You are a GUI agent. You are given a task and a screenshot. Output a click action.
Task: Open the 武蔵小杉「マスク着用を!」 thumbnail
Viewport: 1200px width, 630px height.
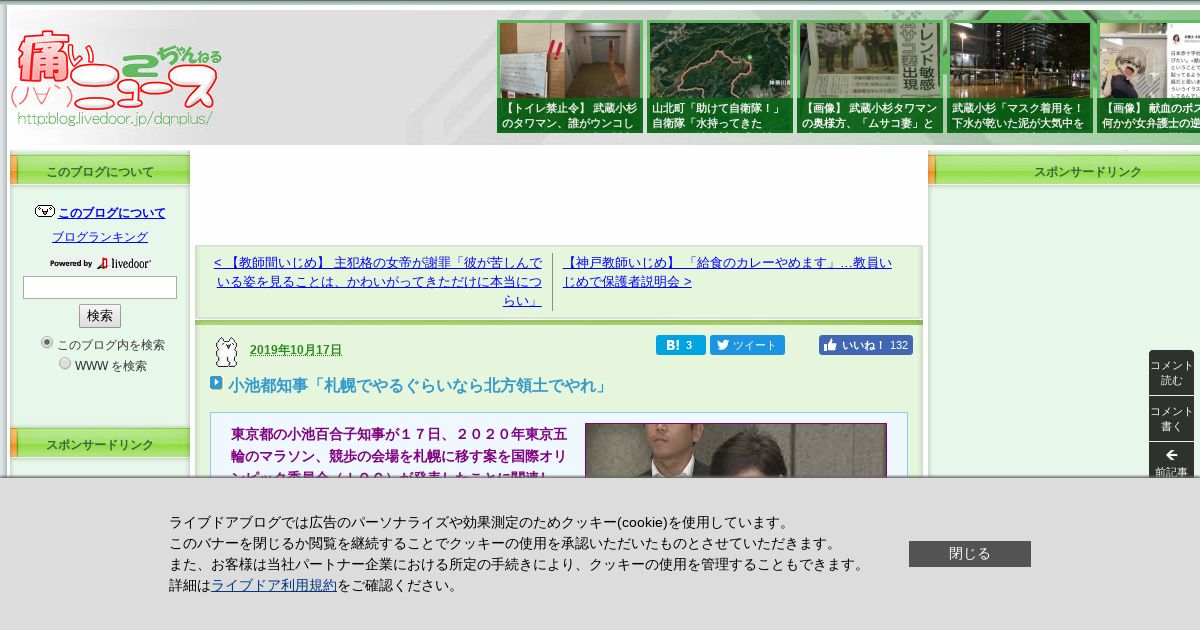tap(1020, 77)
